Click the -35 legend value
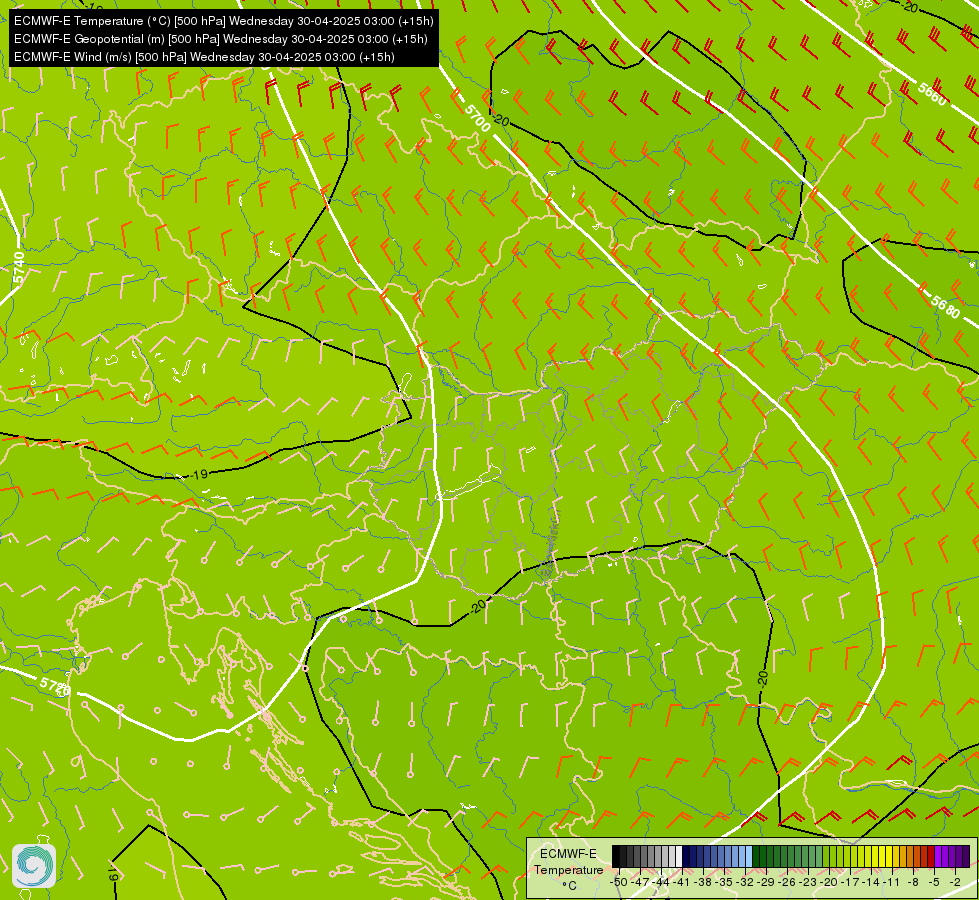Image resolution: width=979 pixels, height=900 pixels. (724, 882)
